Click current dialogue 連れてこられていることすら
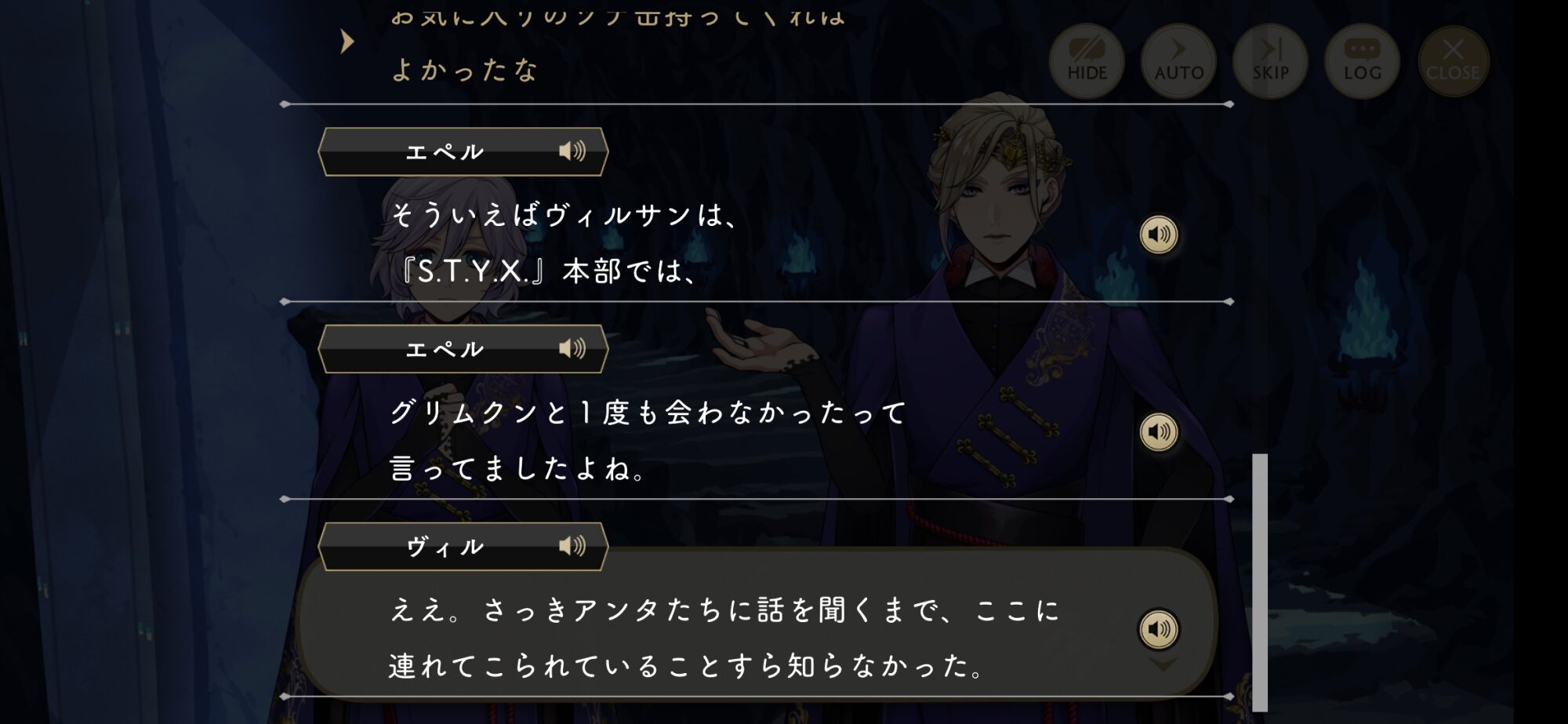 687,666
